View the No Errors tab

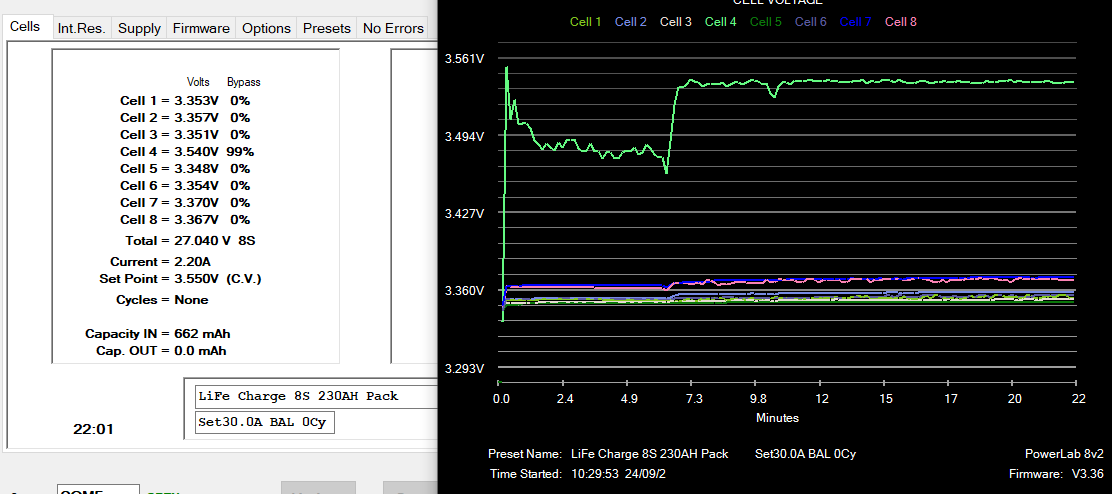[x=393, y=28]
